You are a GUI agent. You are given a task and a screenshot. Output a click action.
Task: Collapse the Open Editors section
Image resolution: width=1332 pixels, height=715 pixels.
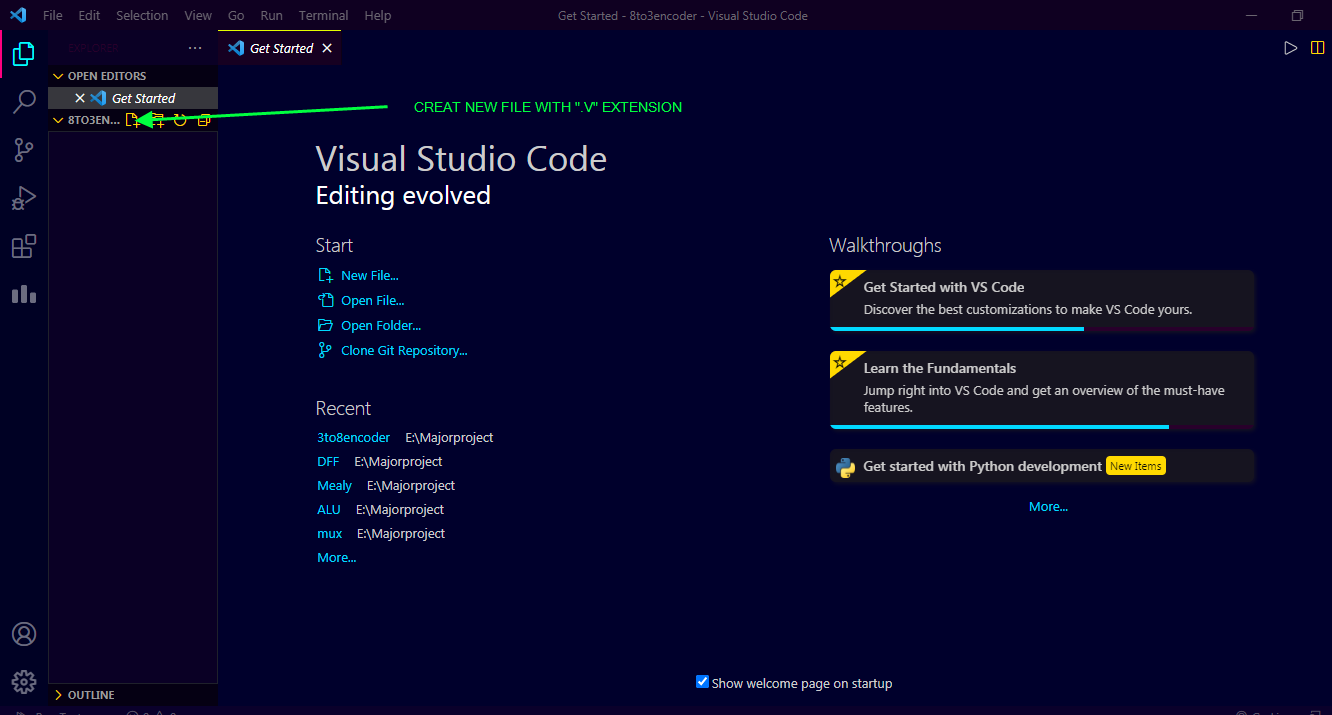point(58,76)
